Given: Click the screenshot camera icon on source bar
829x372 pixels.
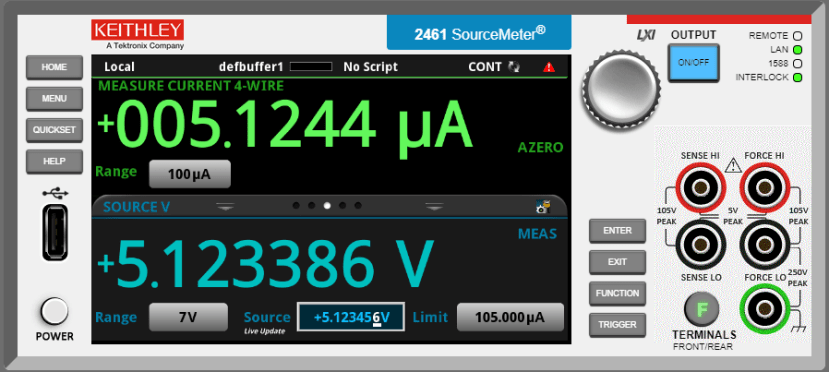Looking at the screenshot, I should tap(543, 207).
